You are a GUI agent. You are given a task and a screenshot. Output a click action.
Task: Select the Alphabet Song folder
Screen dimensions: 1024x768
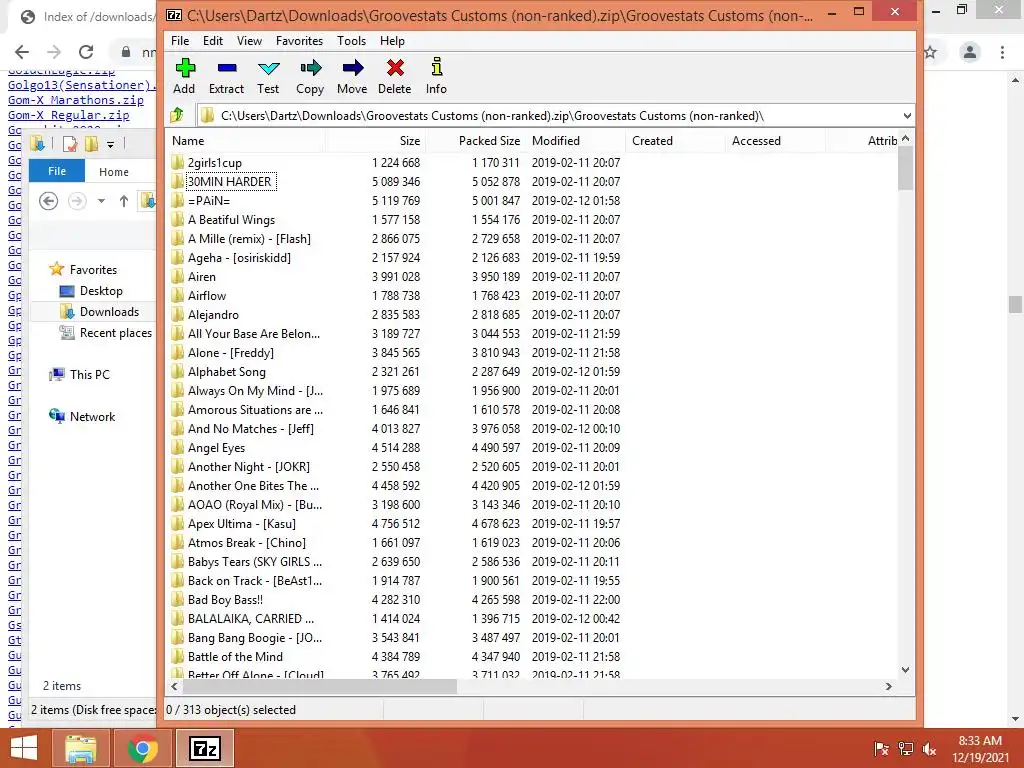(x=226, y=372)
